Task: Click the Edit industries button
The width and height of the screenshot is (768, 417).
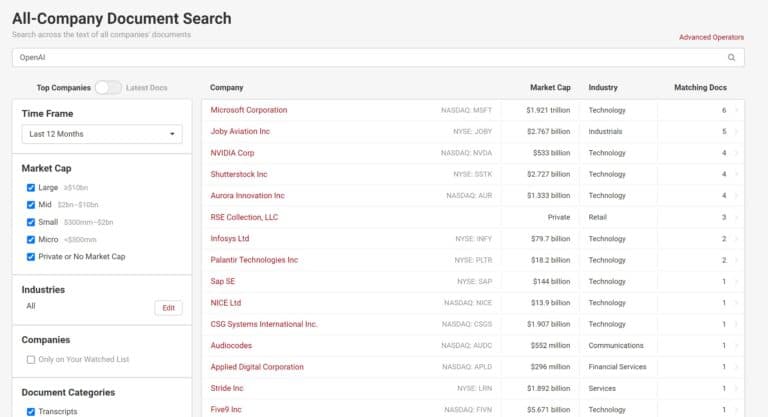Action: click(x=168, y=308)
